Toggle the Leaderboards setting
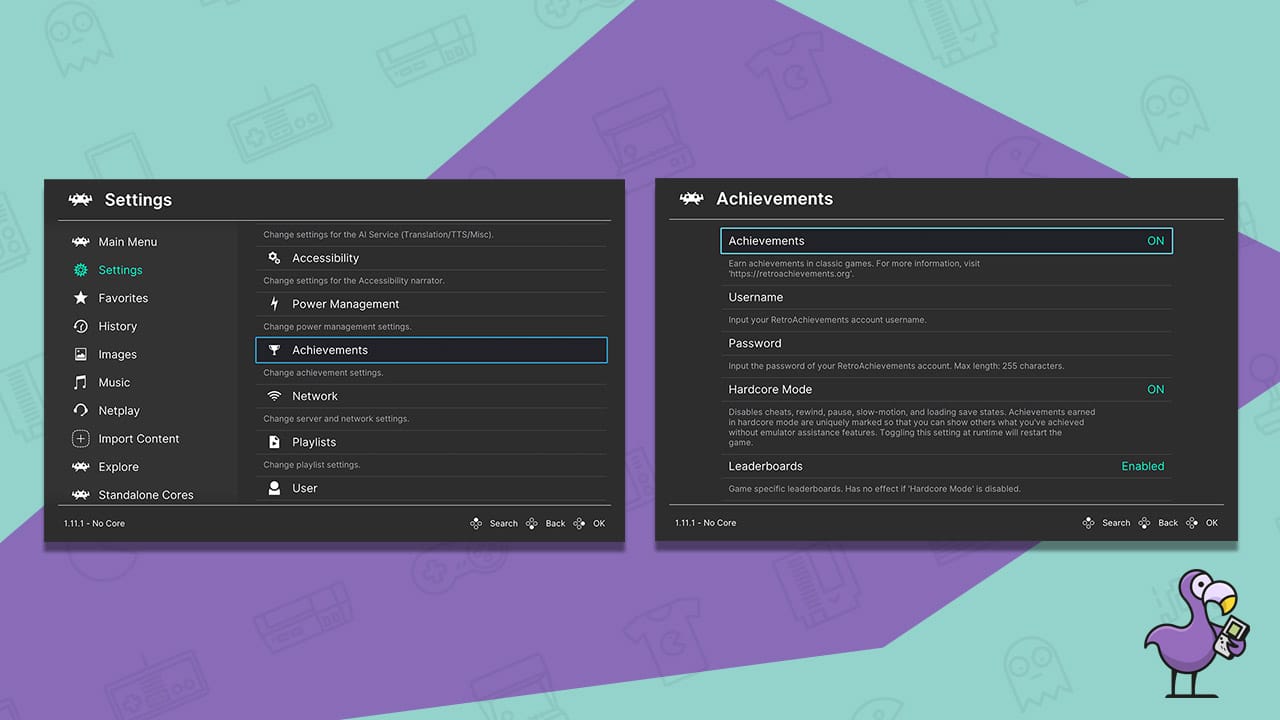Viewport: 1280px width, 720px height. click(1142, 466)
